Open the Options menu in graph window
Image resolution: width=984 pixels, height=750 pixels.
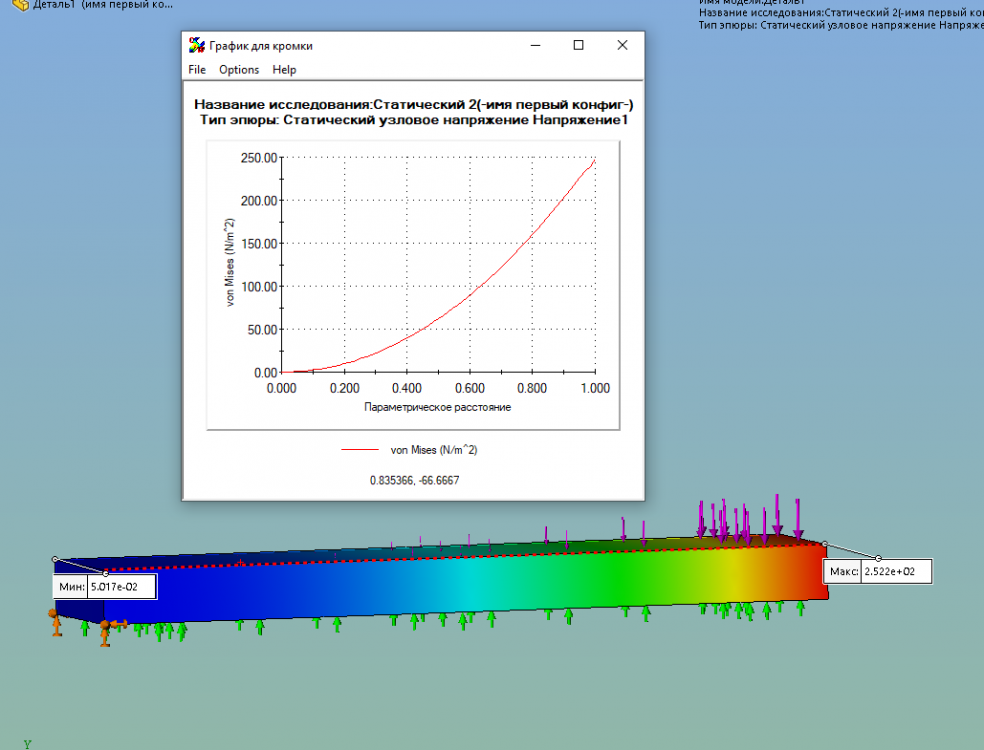click(x=239, y=70)
